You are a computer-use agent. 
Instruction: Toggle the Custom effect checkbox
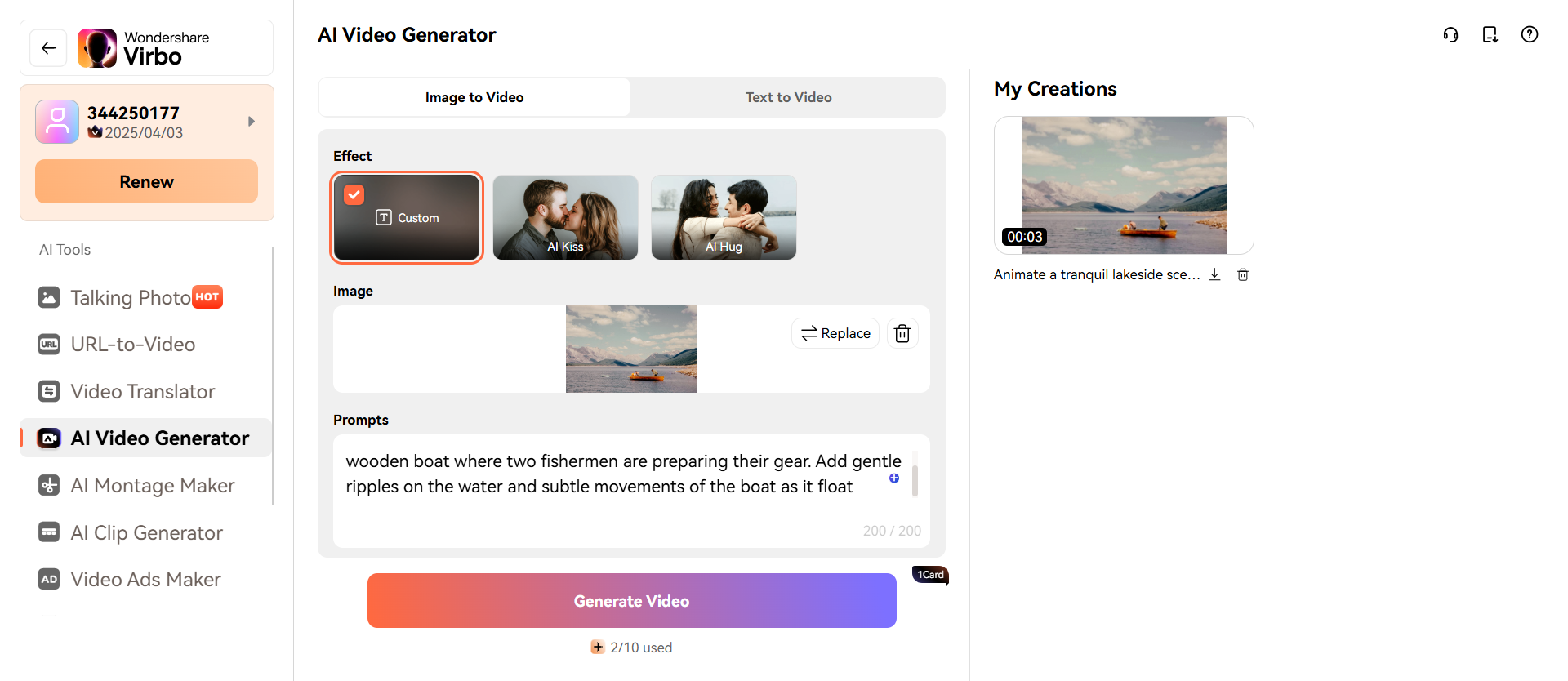coord(354,194)
